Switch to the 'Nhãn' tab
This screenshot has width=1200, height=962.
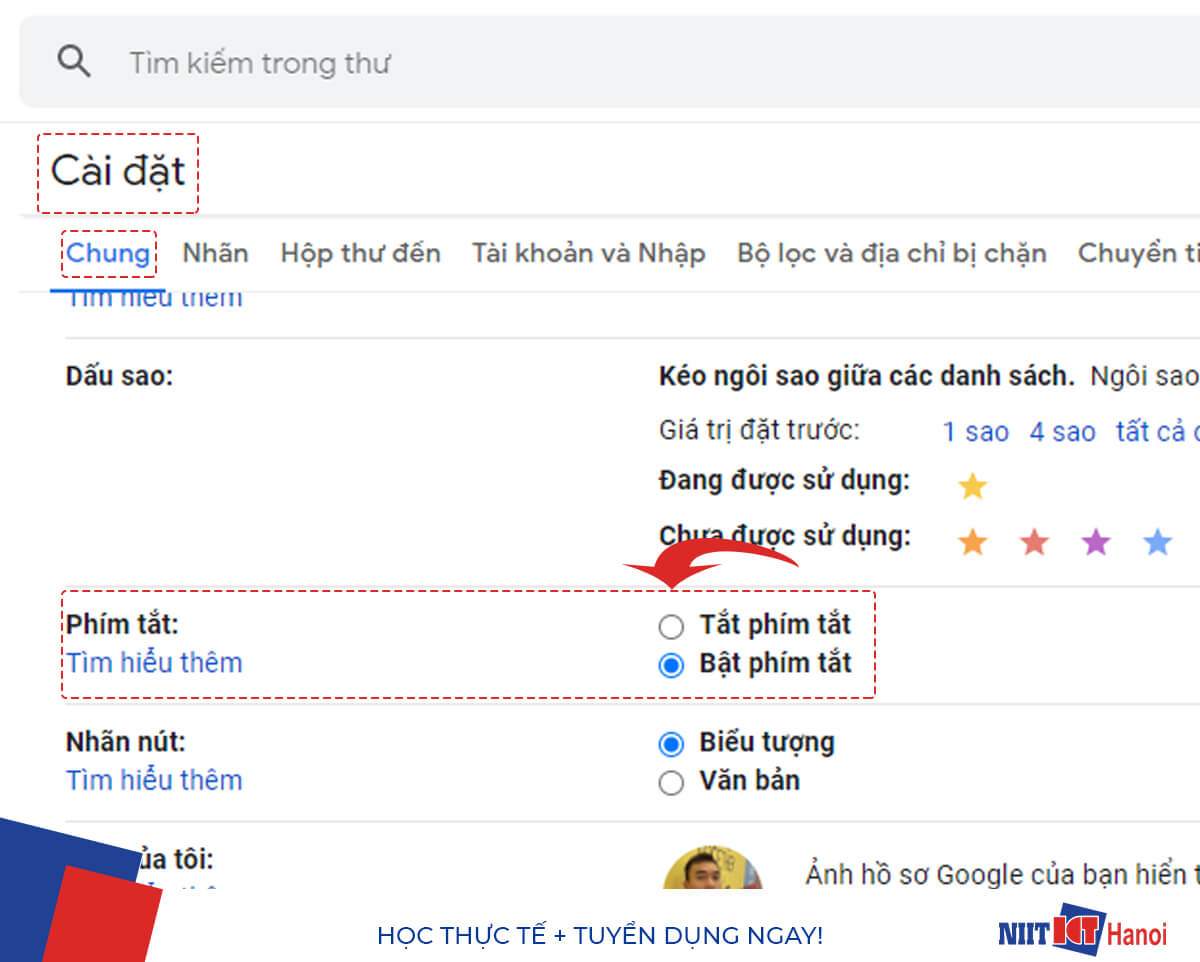(214, 253)
